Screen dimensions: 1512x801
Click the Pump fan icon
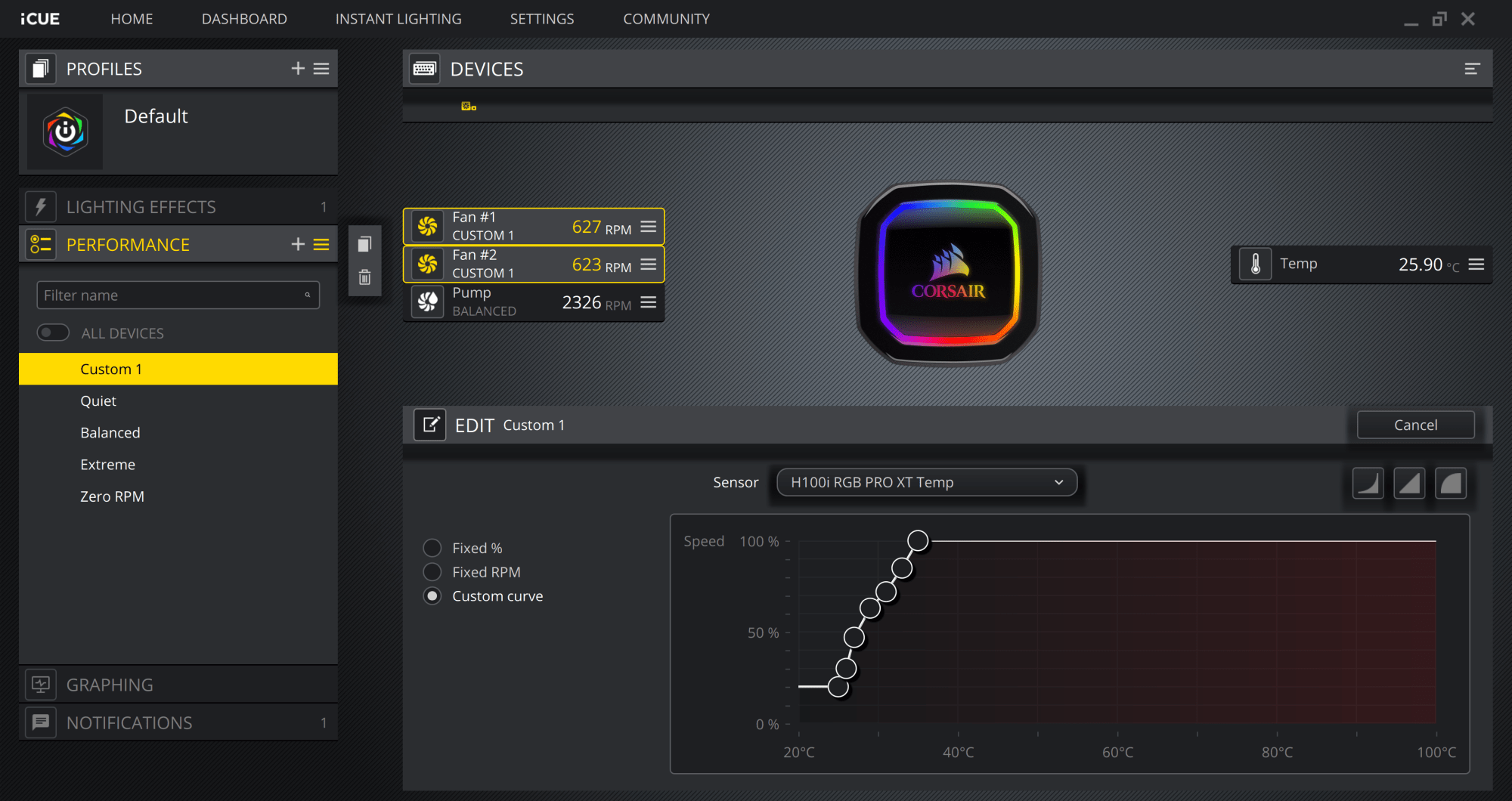click(x=427, y=302)
